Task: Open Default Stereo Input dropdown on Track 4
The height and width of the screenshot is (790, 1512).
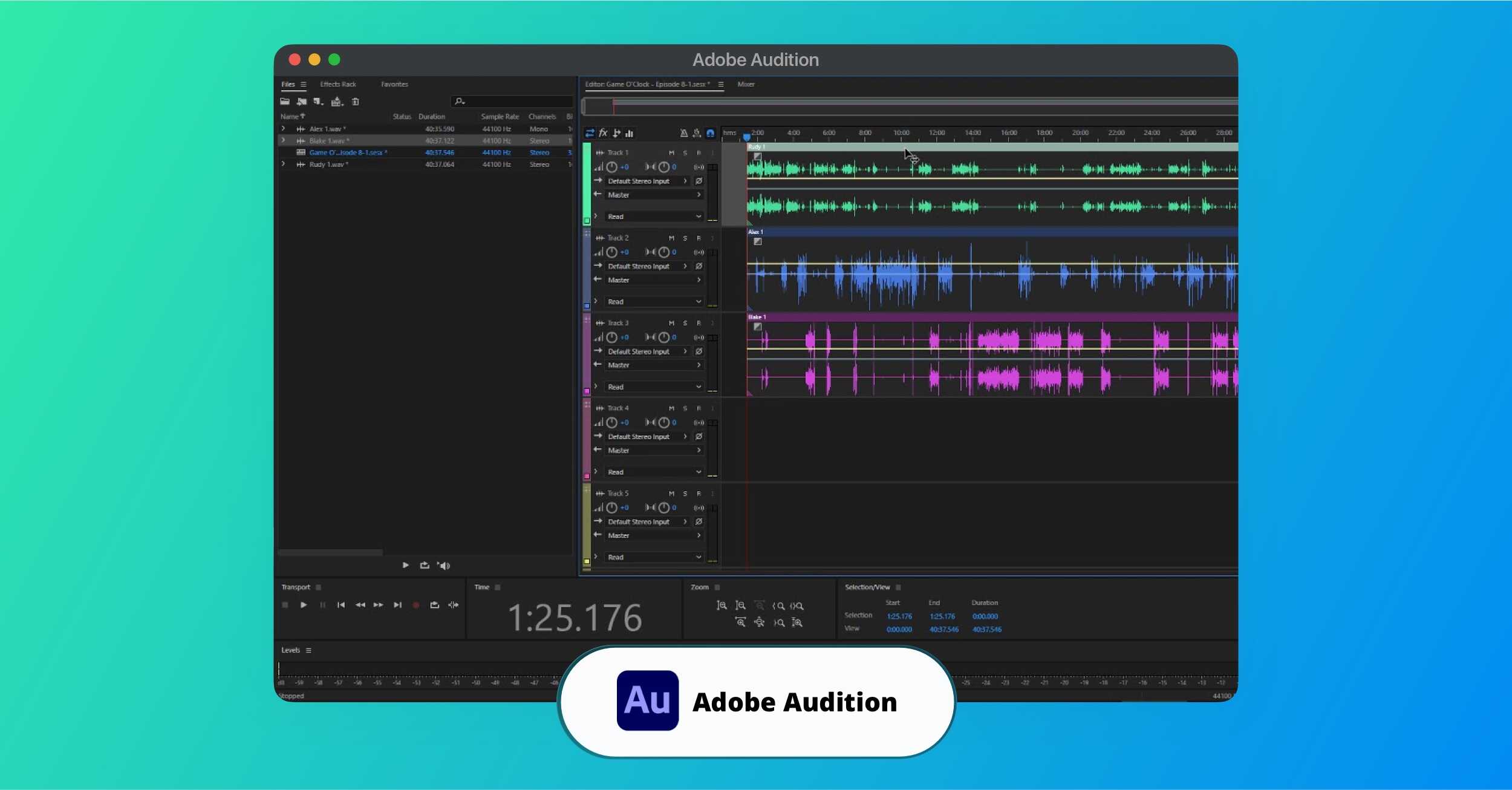Action: click(647, 437)
